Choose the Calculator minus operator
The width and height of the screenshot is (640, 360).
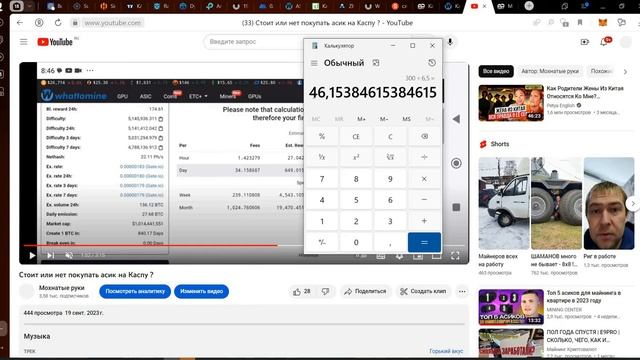coord(424,200)
